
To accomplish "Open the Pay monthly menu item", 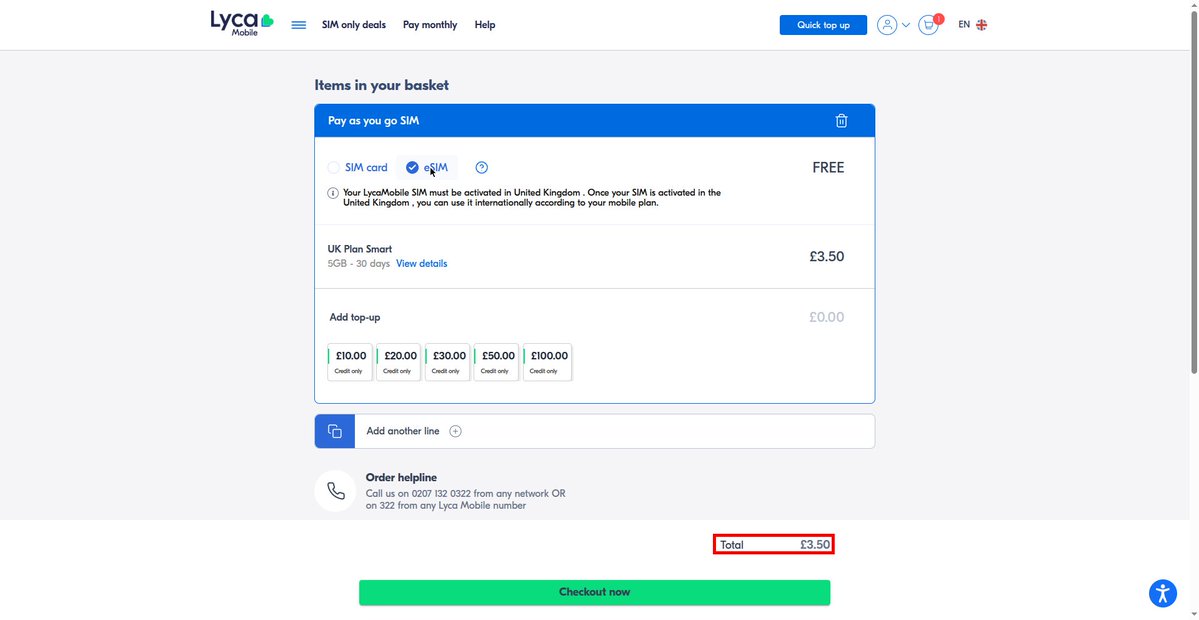I will [430, 24].
